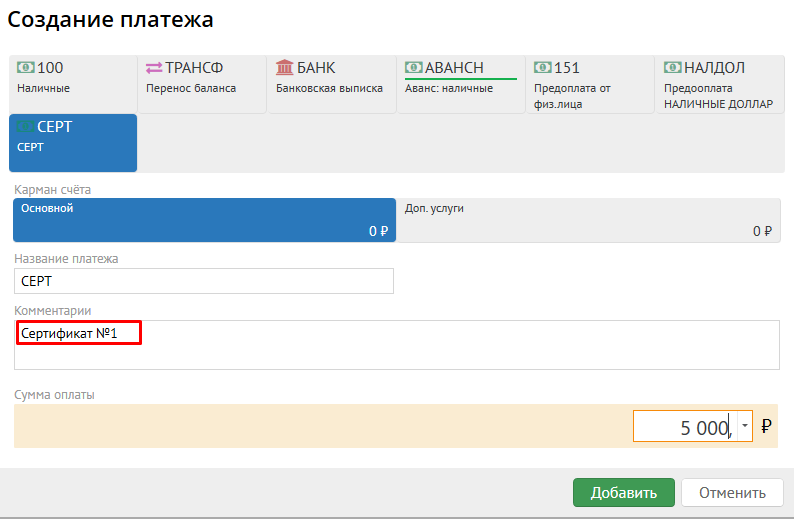Focus the Сумма оплаты amount field
The width and height of the screenshot is (794, 519).
(685, 426)
